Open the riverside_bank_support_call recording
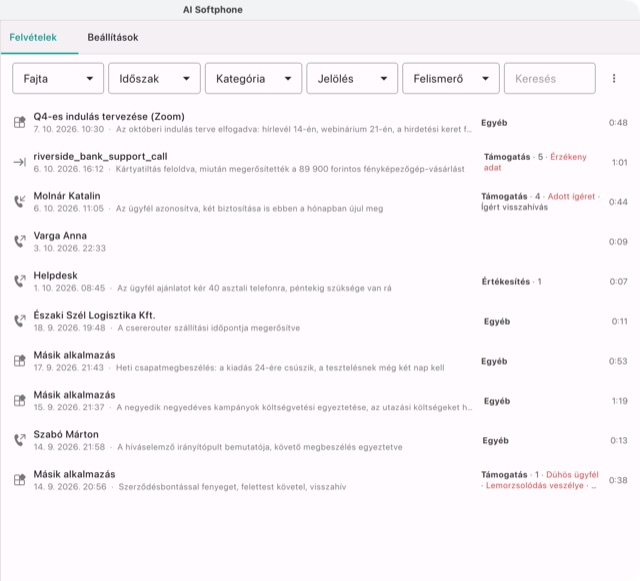The image size is (640, 581). (x=320, y=162)
